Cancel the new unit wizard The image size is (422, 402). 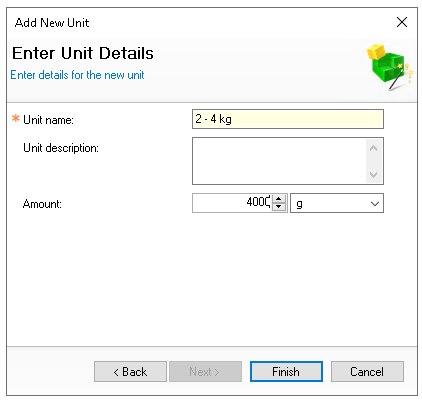[x=367, y=371]
